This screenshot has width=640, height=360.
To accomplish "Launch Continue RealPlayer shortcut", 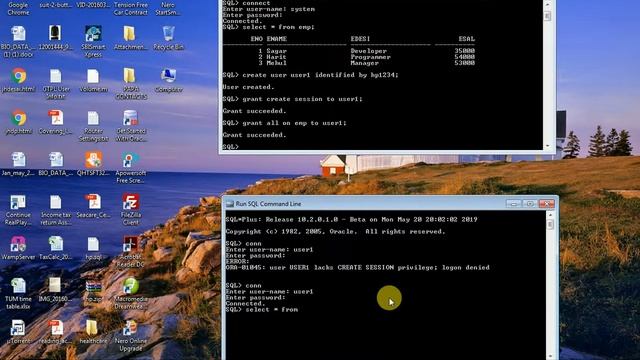I will (18, 202).
